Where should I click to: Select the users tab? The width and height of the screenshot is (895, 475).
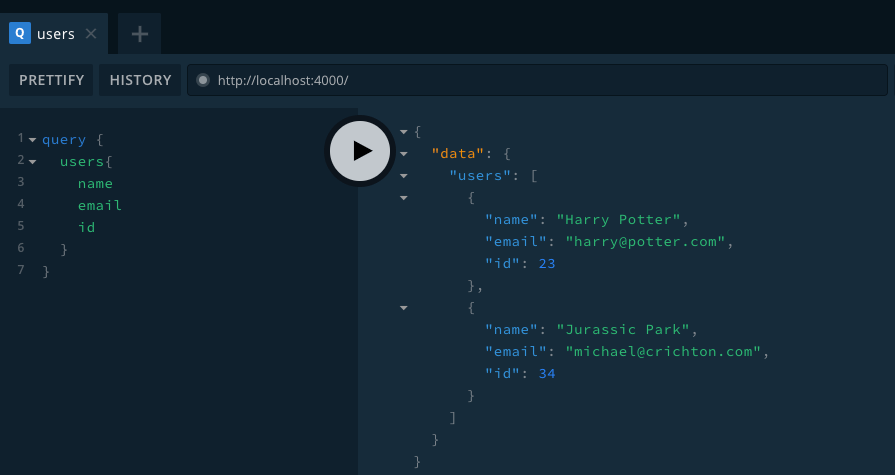(56, 34)
